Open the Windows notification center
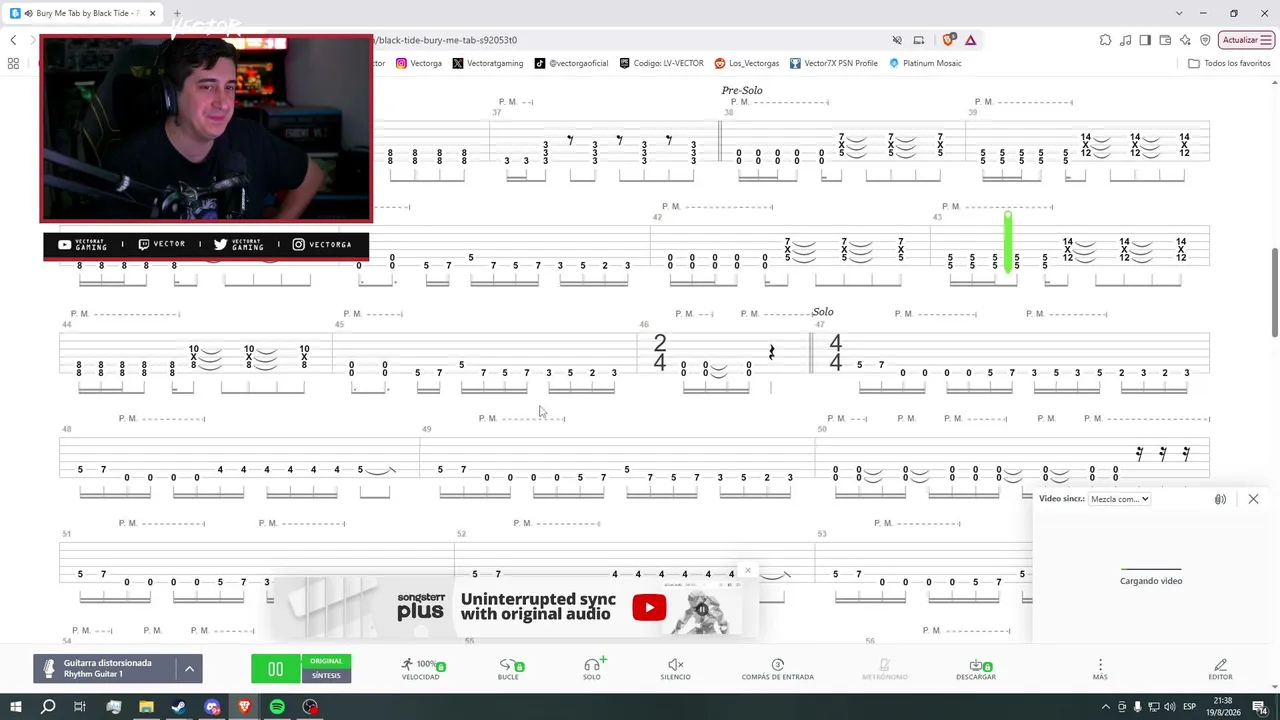 coord(1261,707)
